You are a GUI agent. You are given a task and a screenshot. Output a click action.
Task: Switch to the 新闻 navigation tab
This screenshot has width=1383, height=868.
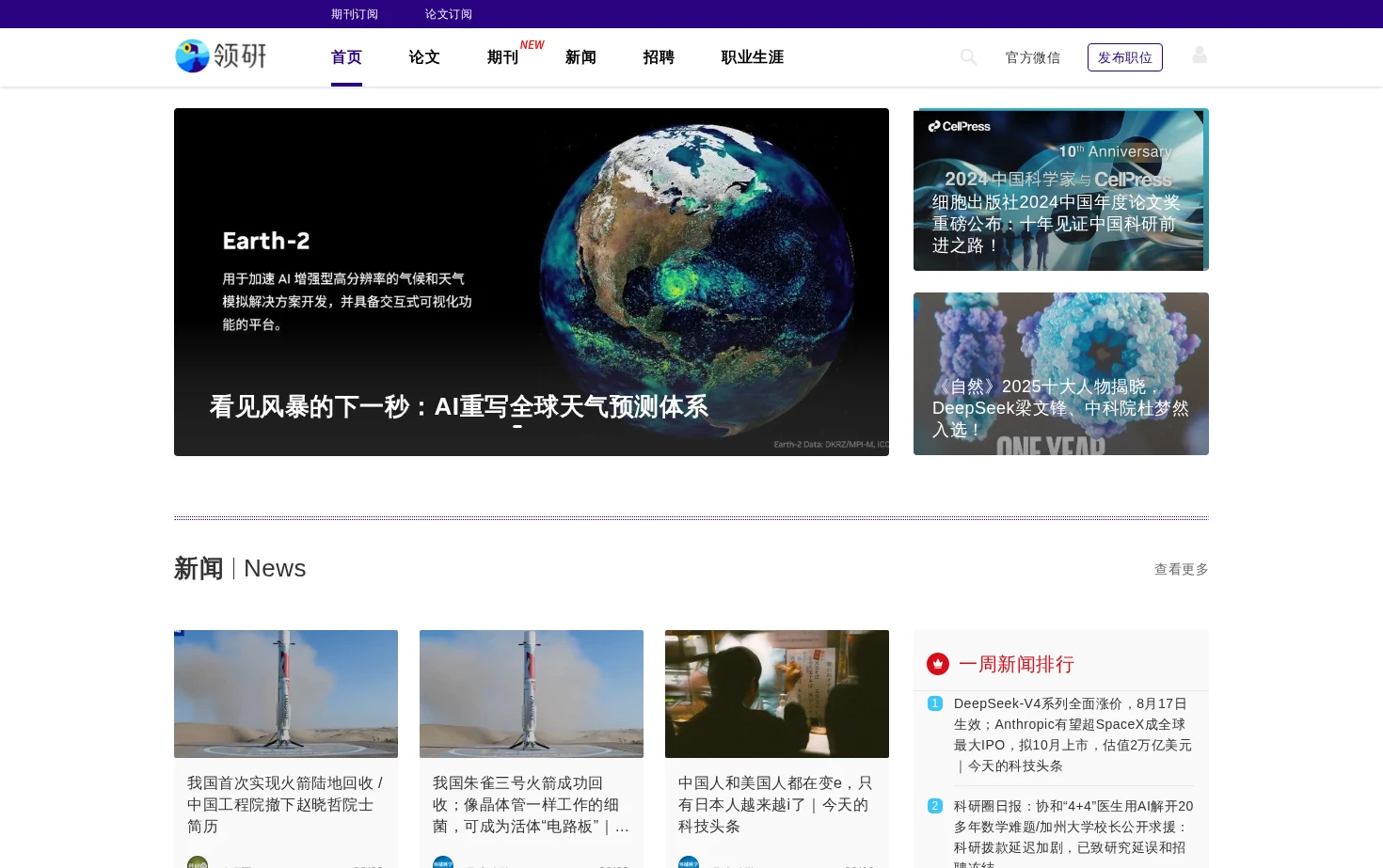pos(580,57)
